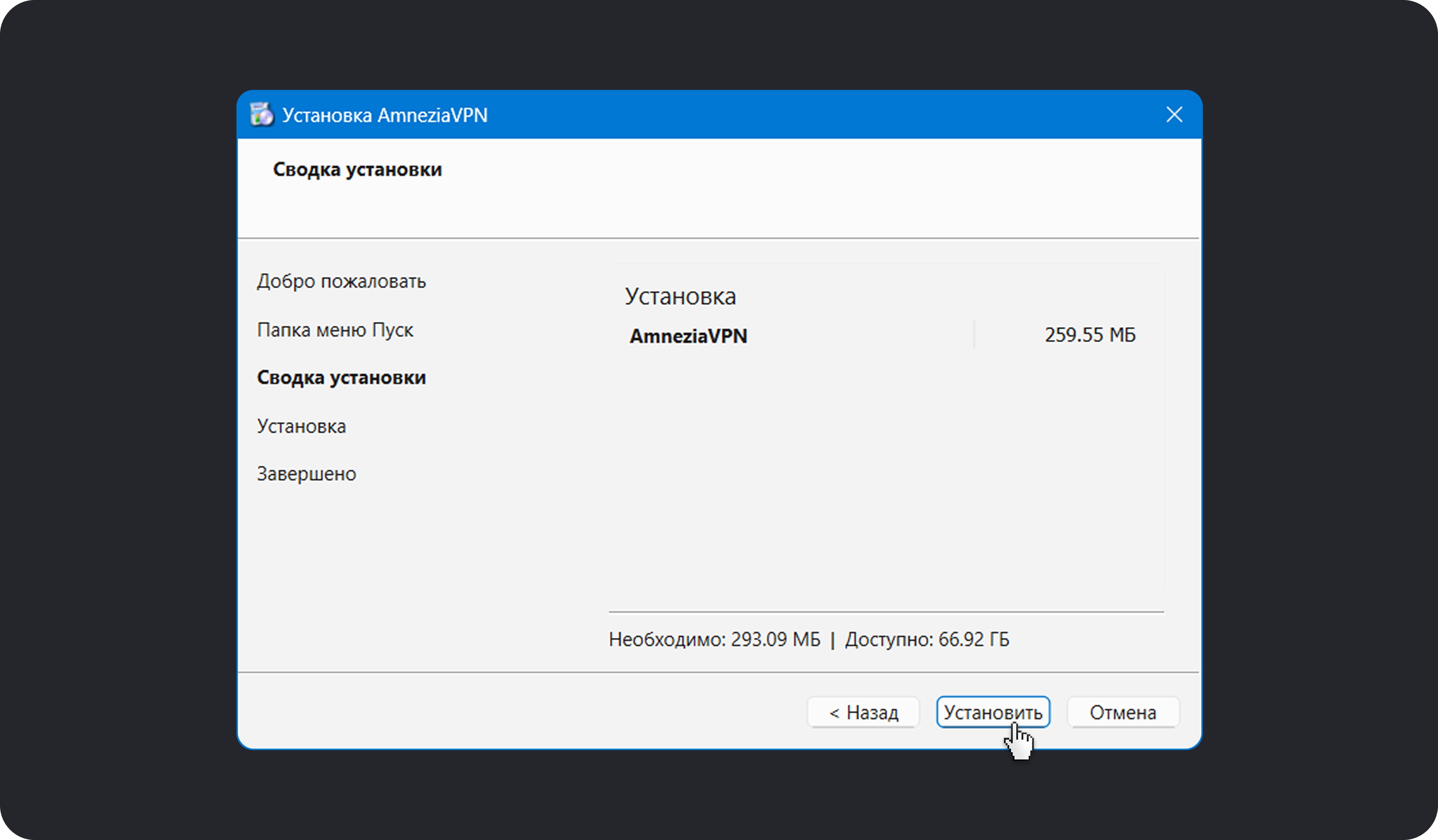Click the column divider in component row
The width and height of the screenshot is (1438, 840).
974,335
